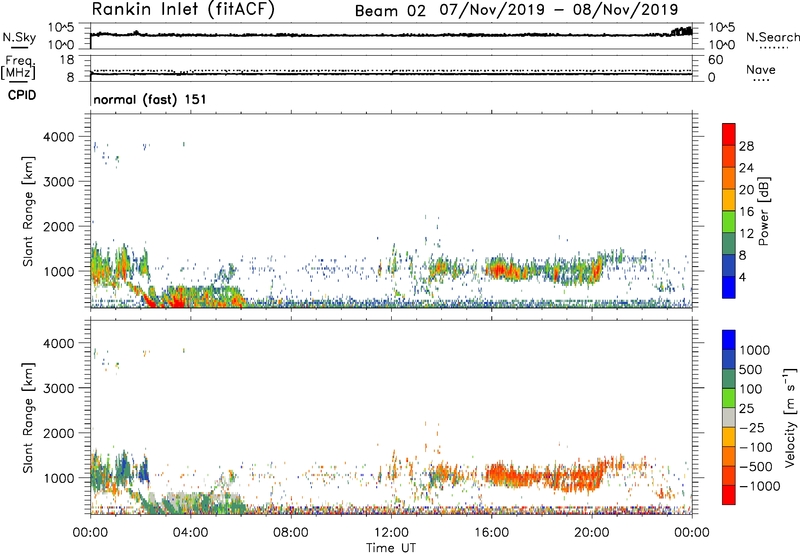Click the 'Power [dB]' color bar label
The height and width of the screenshot is (554, 800).
[x=763, y=211]
